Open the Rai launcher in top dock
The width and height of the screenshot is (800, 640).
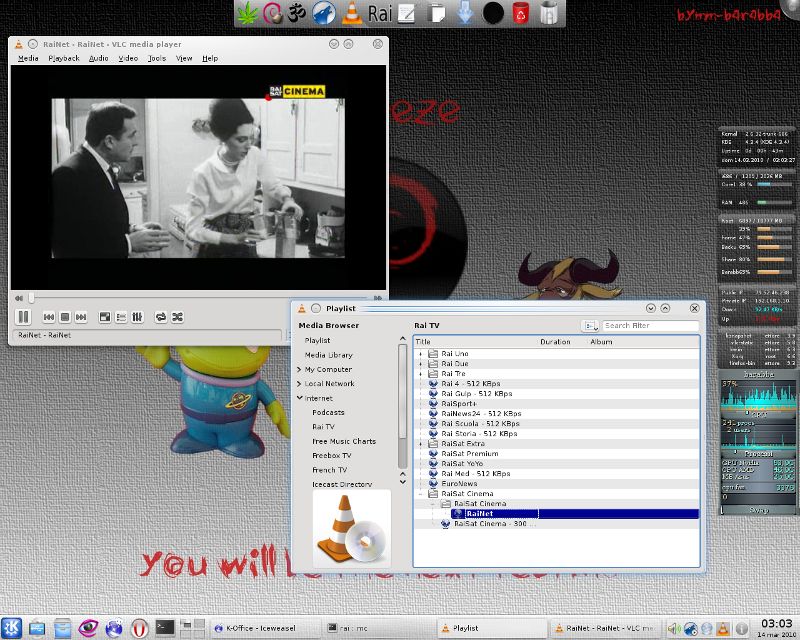click(380, 14)
